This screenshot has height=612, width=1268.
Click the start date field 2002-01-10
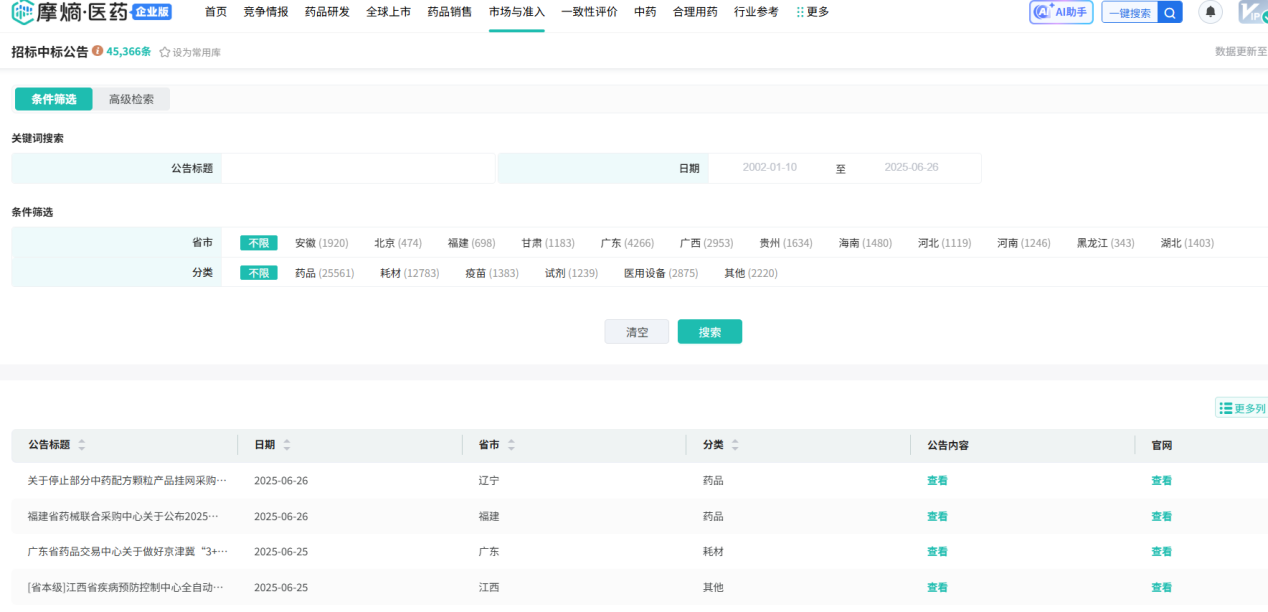769,168
